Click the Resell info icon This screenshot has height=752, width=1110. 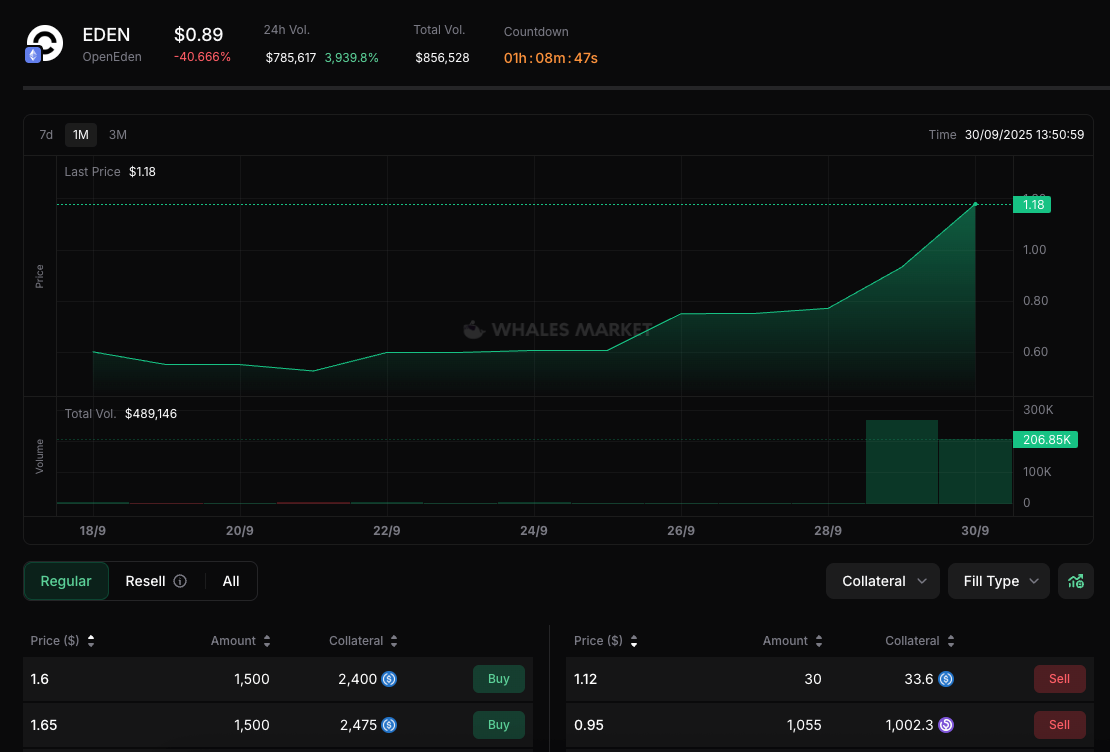180,581
